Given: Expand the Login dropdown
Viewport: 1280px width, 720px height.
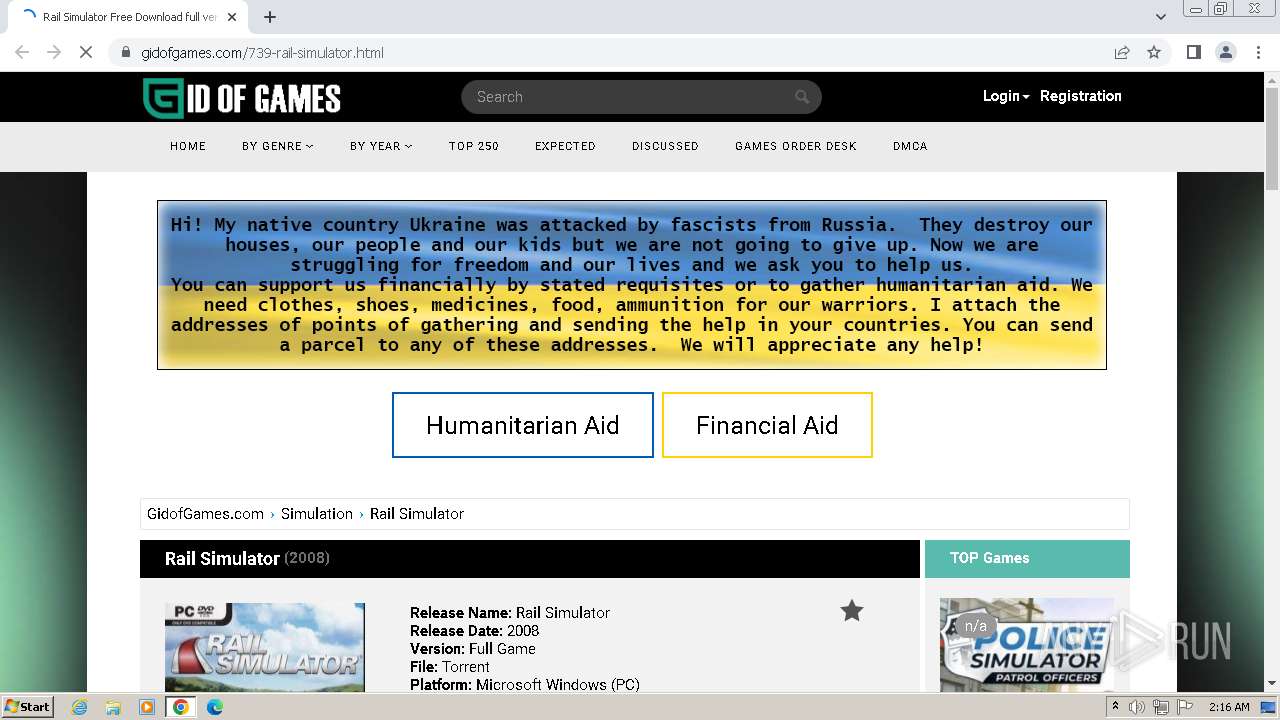Looking at the screenshot, I should [1006, 96].
